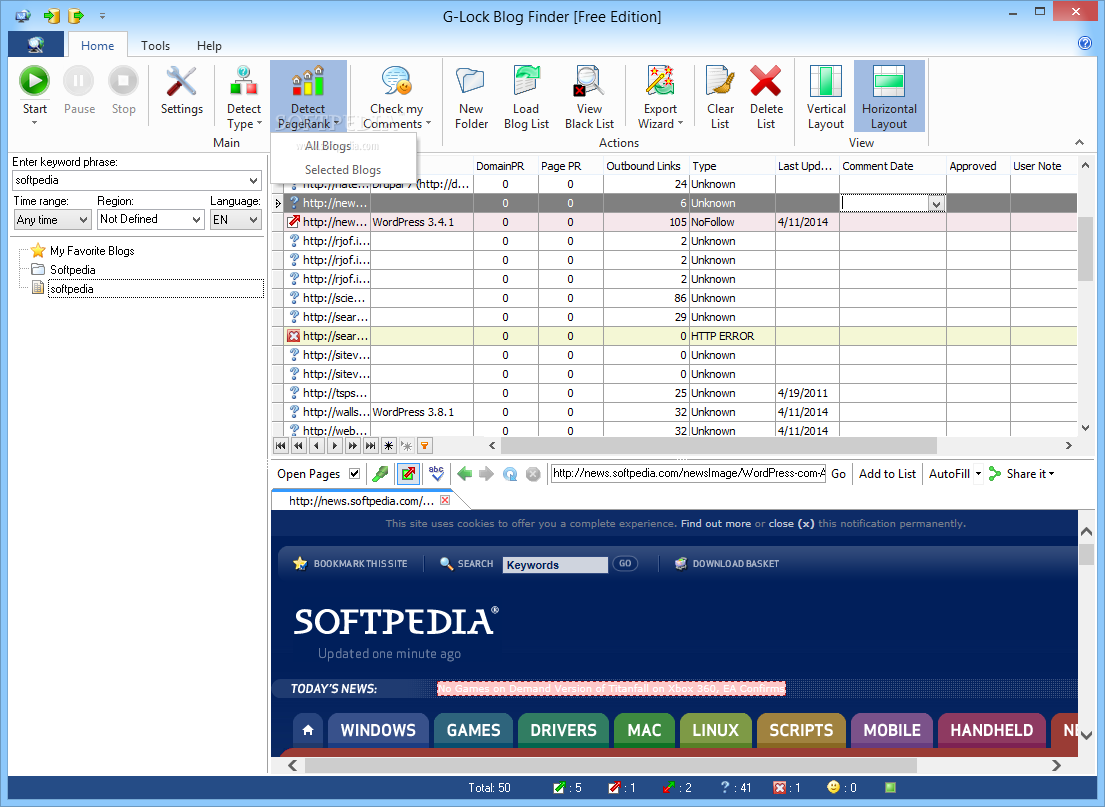Image resolution: width=1105 pixels, height=807 pixels.
Task: Go to last record in grid navigator
Action: (371, 445)
